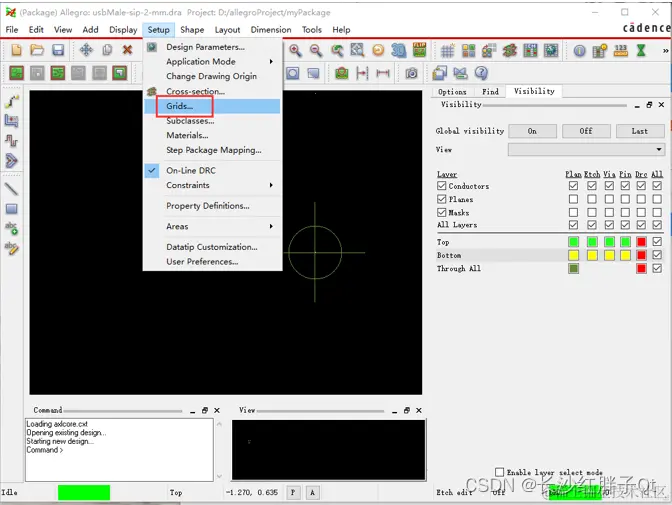Click the Command window scroll down arrow
Image resolution: width=672 pixels, height=505 pixels.
[x=219, y=476]
